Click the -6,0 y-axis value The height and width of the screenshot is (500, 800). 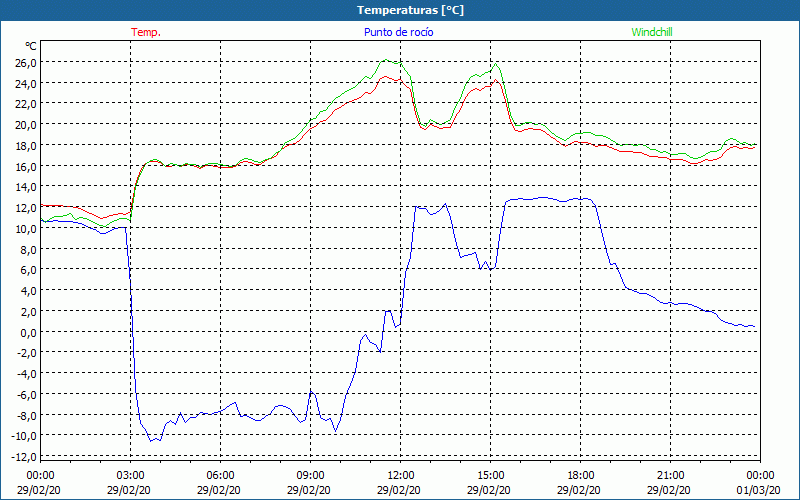coord(28,394)
